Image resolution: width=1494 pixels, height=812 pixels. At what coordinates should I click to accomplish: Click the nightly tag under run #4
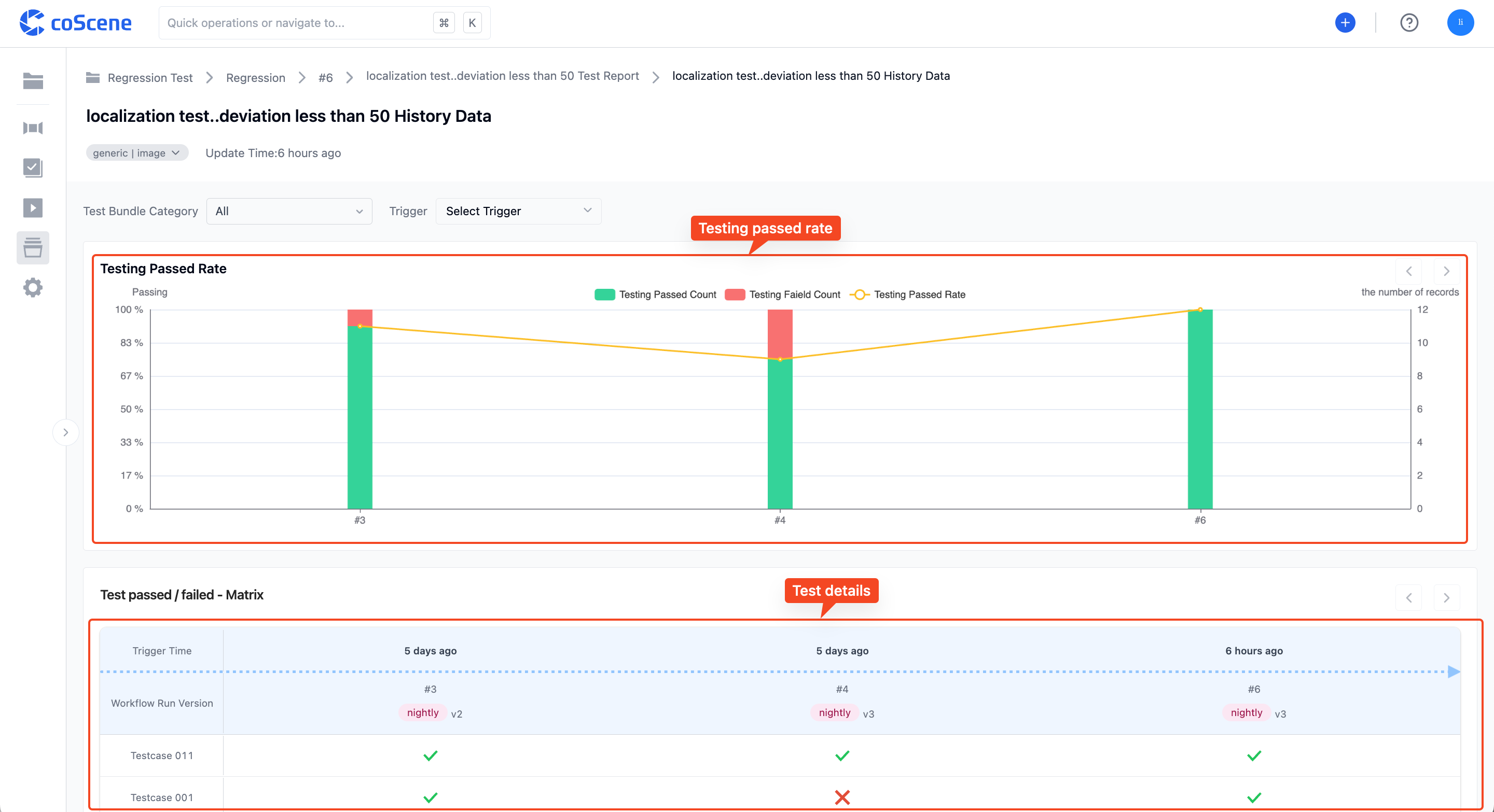(x=835, y=712)
